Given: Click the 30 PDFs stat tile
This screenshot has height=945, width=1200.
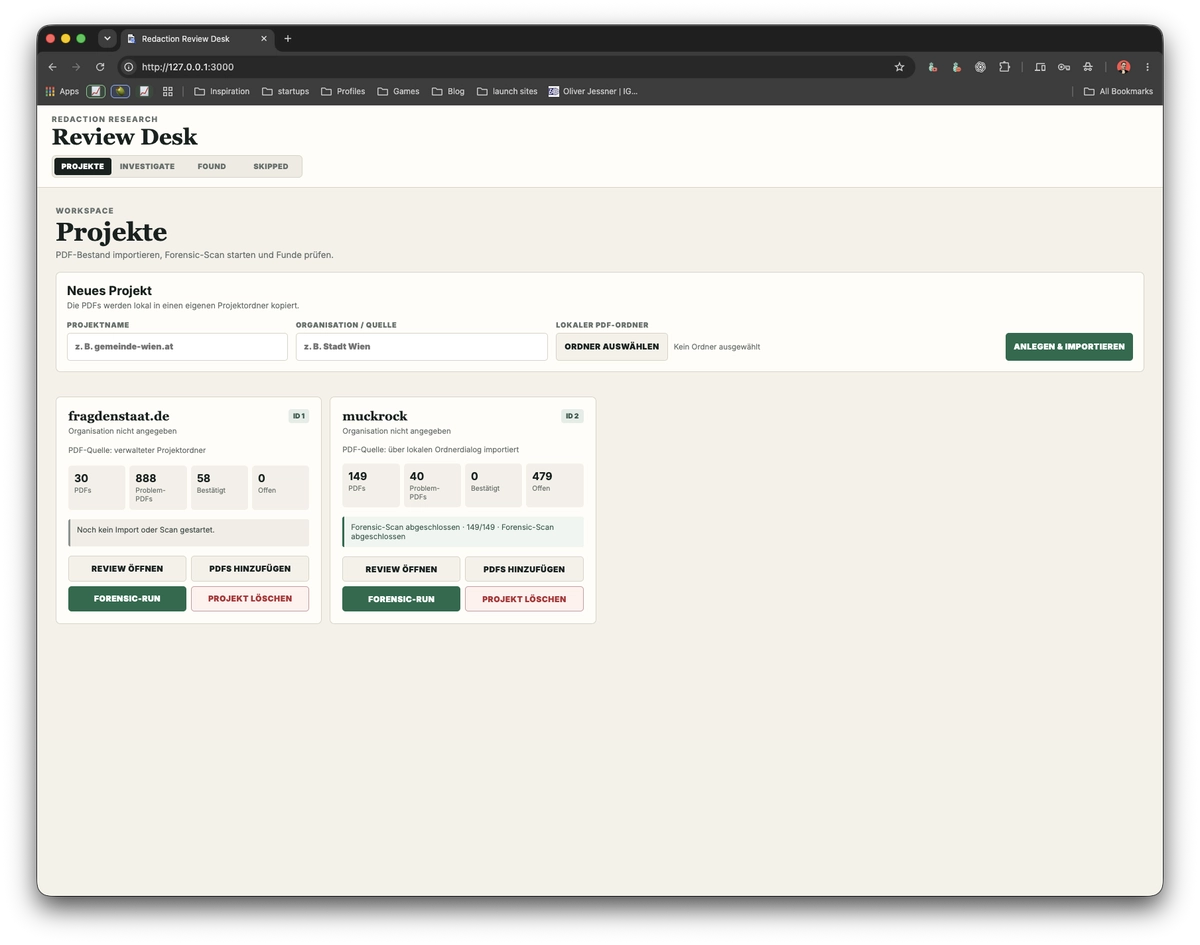Looking at the screenshot, I should pos(97,487).
